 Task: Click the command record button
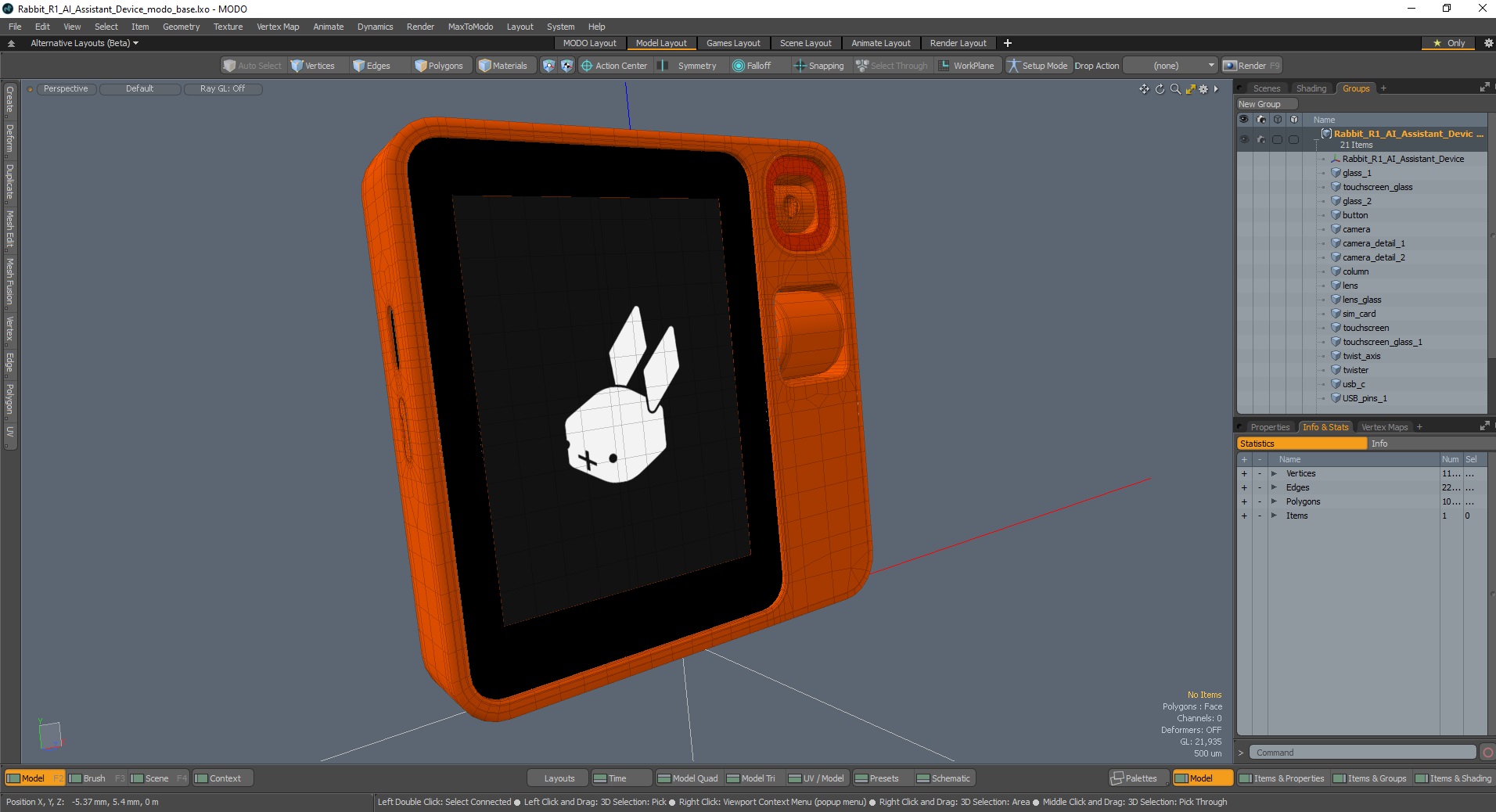click(1487, 753)
